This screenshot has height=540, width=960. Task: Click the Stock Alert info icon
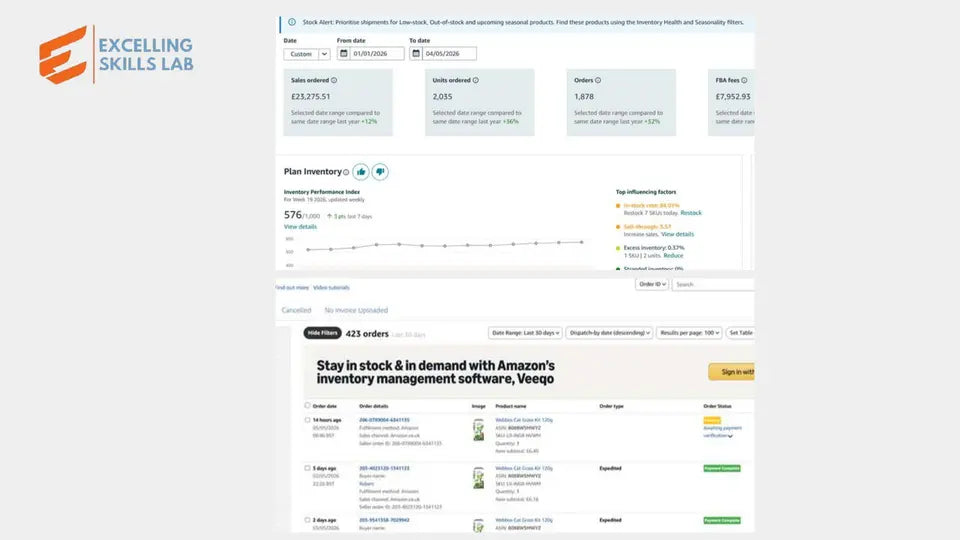click(292, 22)
